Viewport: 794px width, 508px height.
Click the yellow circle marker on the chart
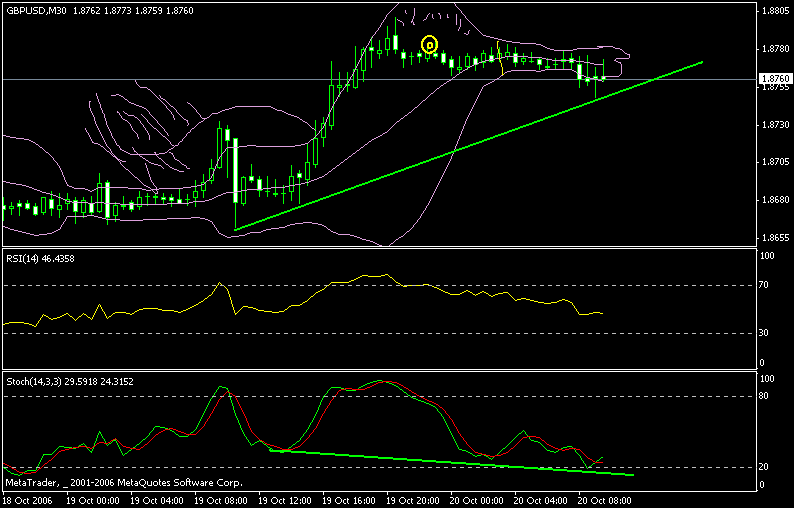[x=429, y=45]
